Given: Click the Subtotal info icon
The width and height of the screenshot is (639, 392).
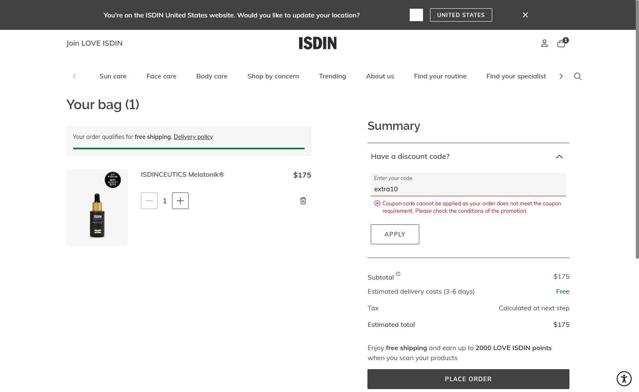Looking at the screenshot, I should pos(398,274).
